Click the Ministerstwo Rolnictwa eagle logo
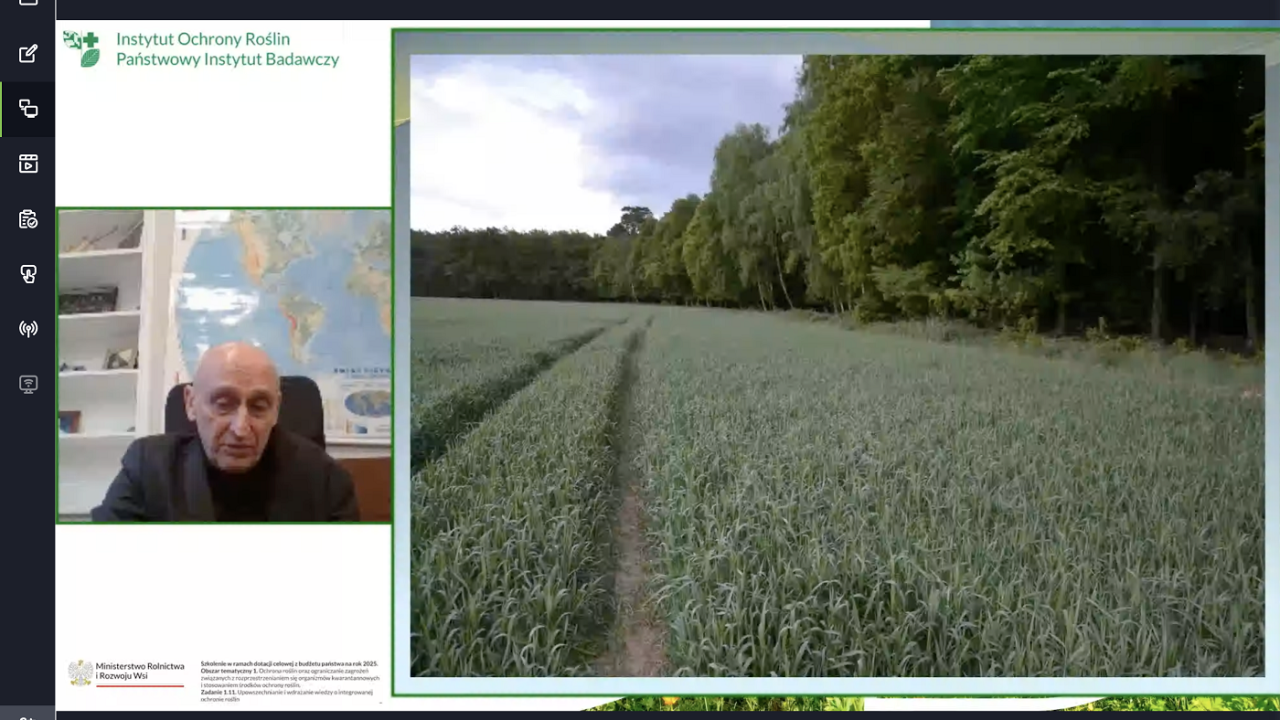Screen dimensions: 1280x720 click(x=80, y=673)
